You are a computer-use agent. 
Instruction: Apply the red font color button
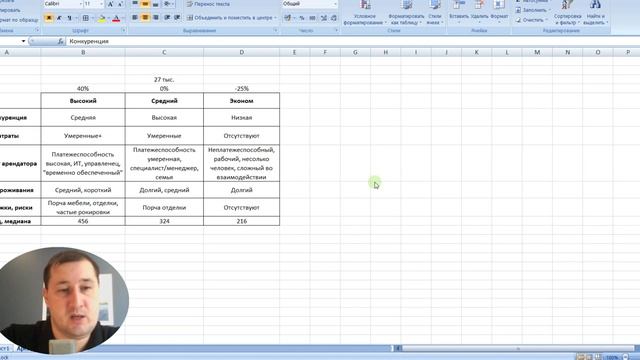[116, 18]
